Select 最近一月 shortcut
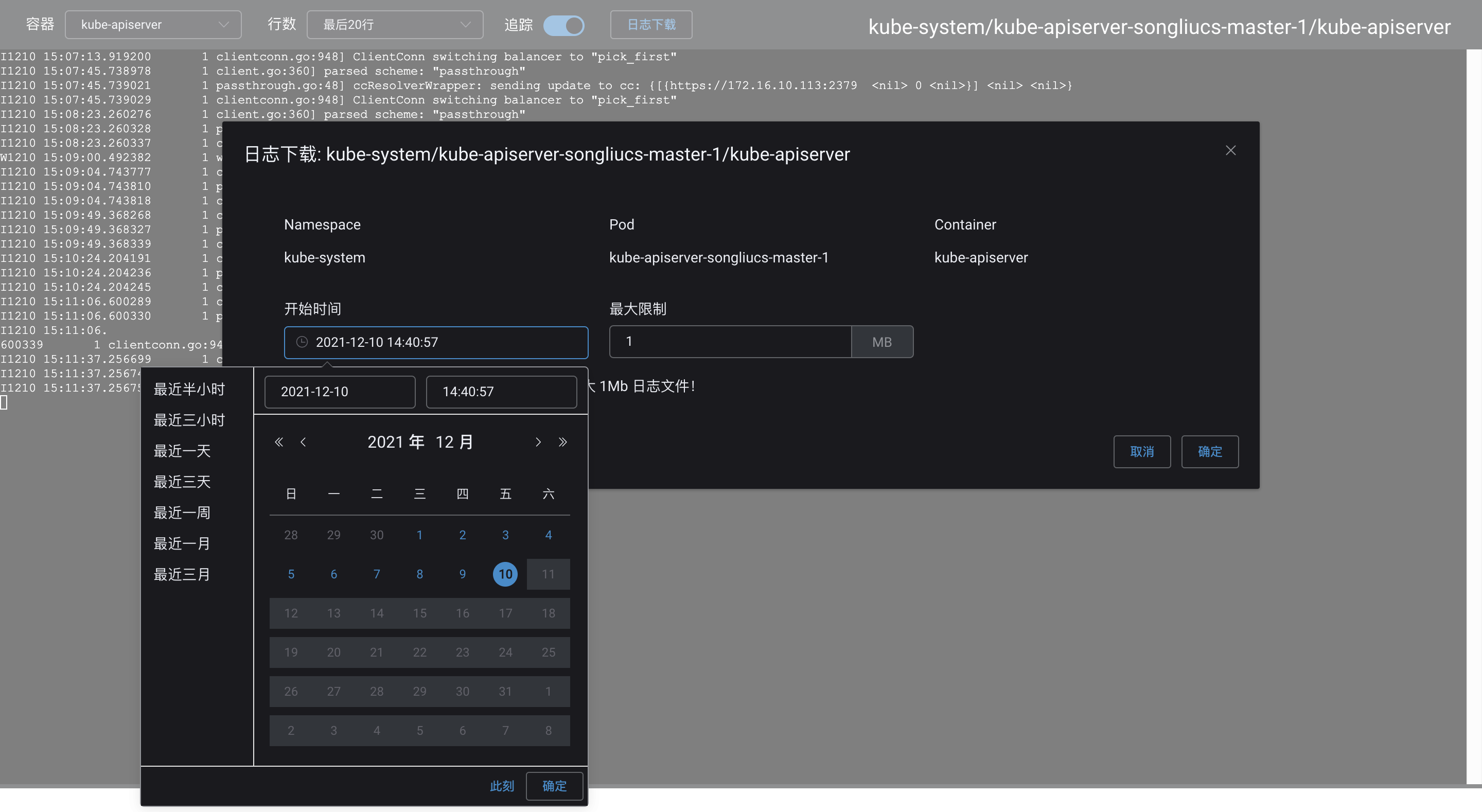Viewport: 1482px width, 812px height. pyautogui.click(x=182, y=544)
